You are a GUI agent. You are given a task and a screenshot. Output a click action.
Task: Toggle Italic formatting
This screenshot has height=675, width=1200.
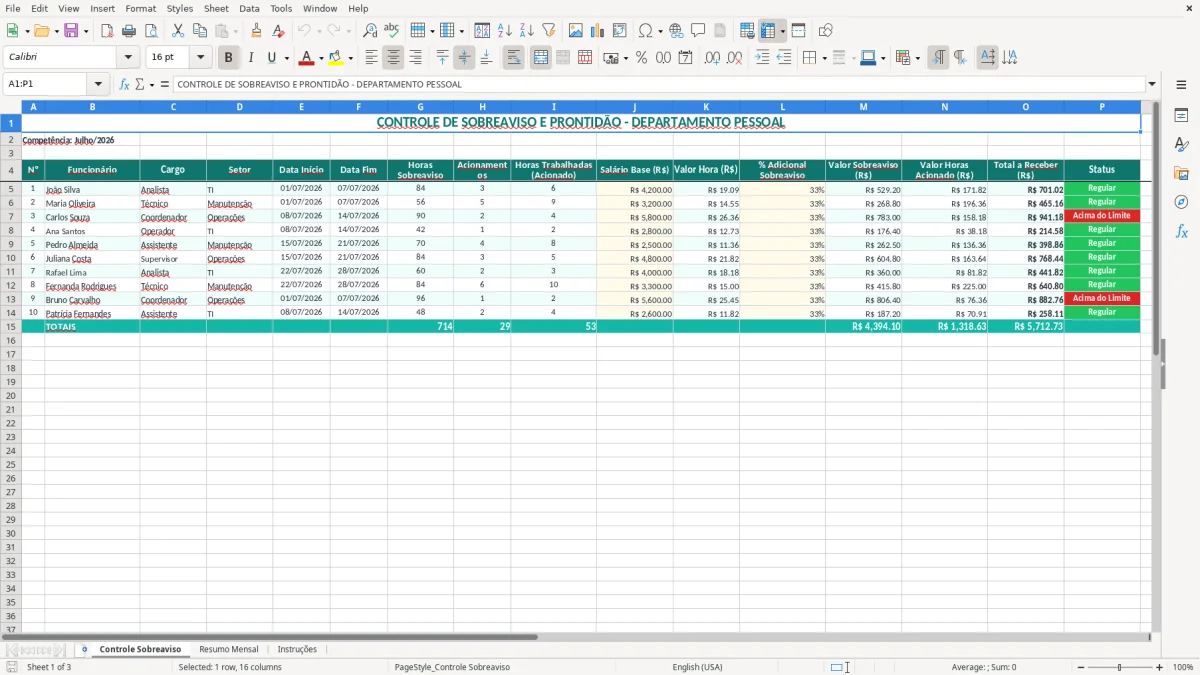[251, 58]
